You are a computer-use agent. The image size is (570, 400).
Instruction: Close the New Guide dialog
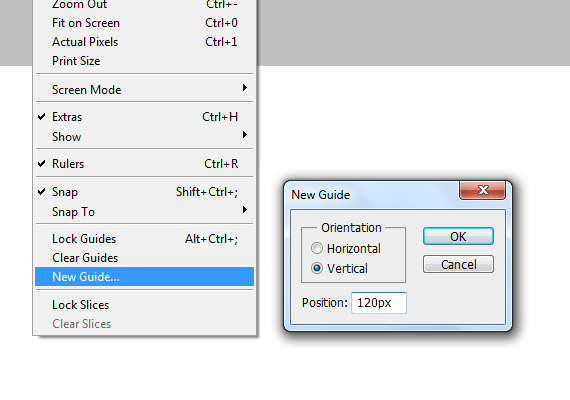pos(482,190)
